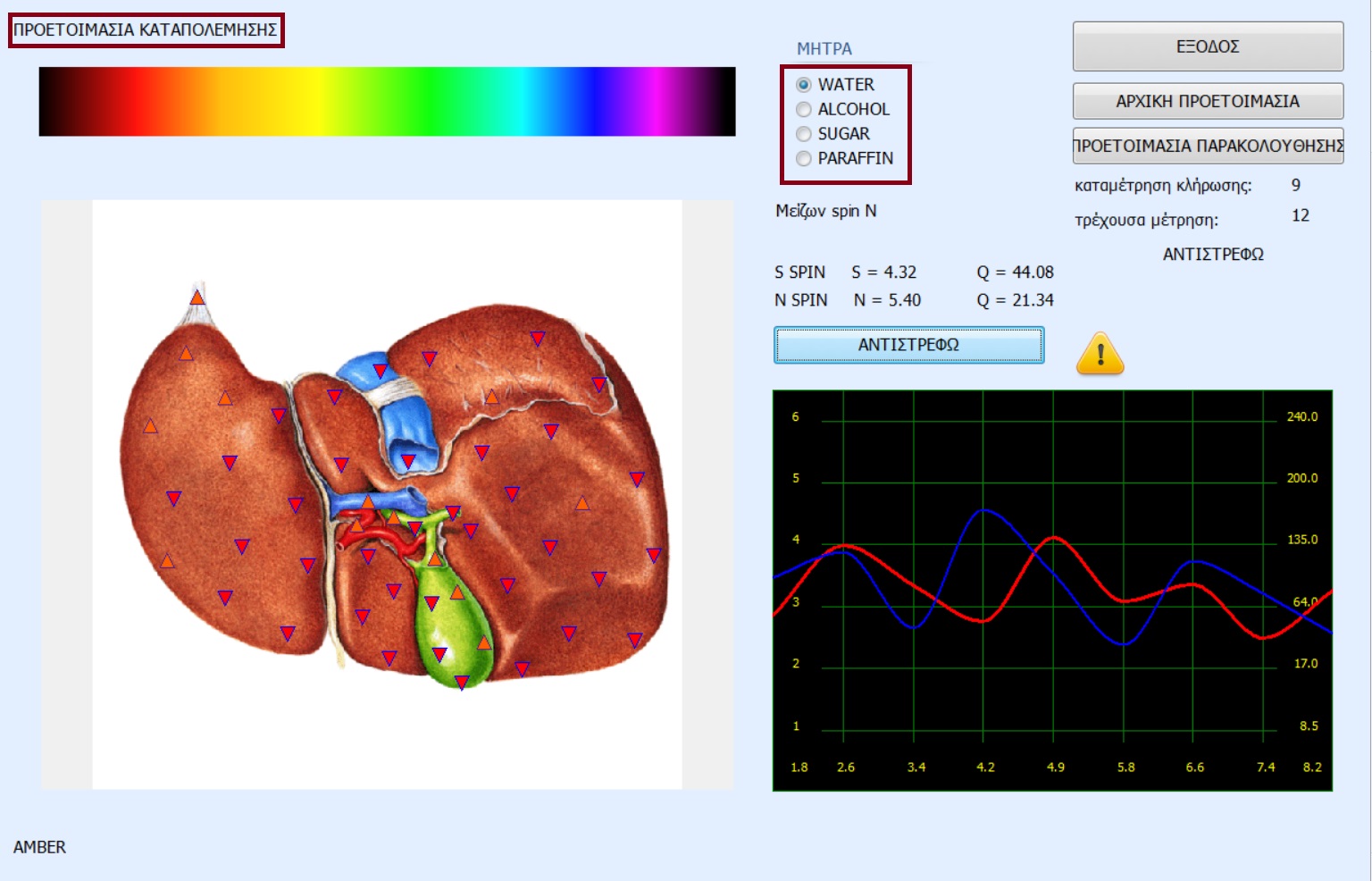The height and width of the screenshot is (881, 1372).
Task: Click the 4.2 x-axis label
Action: coord(985,768)
